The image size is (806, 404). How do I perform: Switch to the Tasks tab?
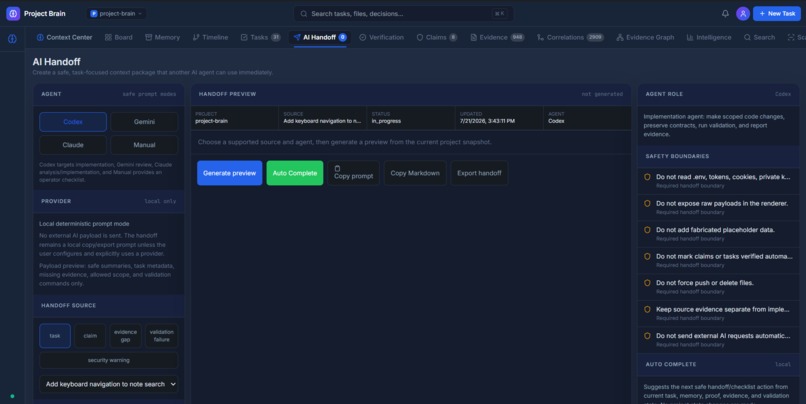(x=260, y=38)
